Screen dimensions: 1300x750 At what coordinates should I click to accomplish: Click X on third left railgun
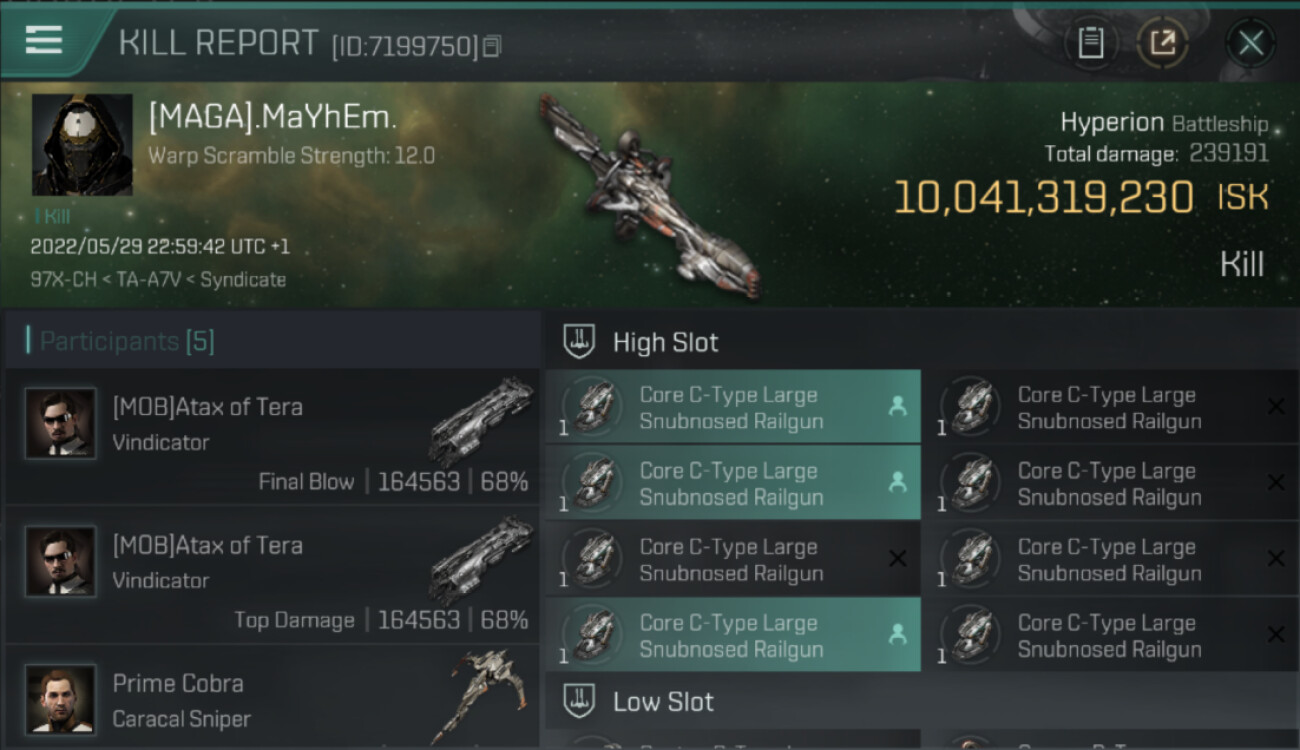pos(897,559)
